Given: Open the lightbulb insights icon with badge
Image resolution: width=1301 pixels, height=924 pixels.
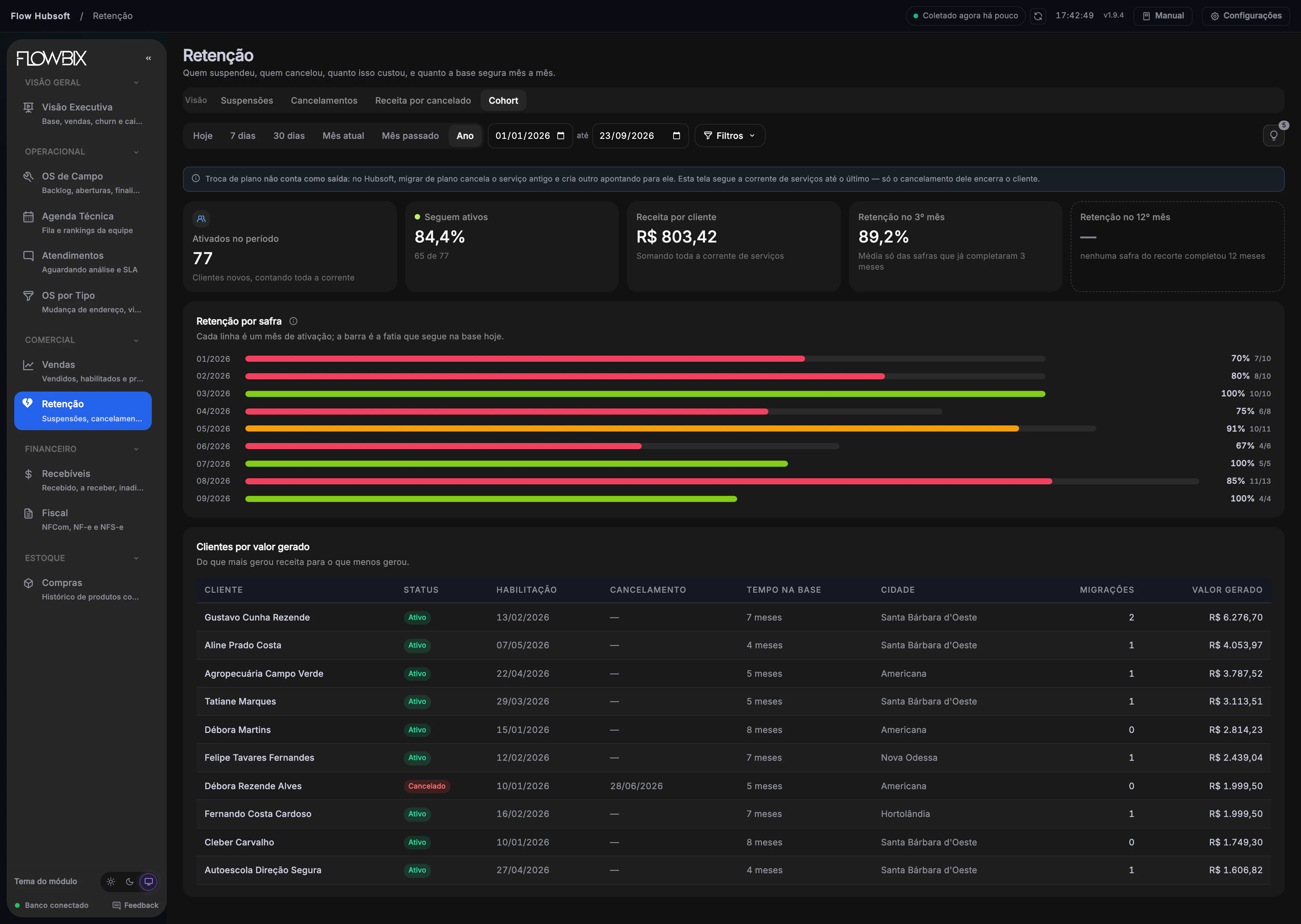Looking at the screenshot, I should point(1274,135).
